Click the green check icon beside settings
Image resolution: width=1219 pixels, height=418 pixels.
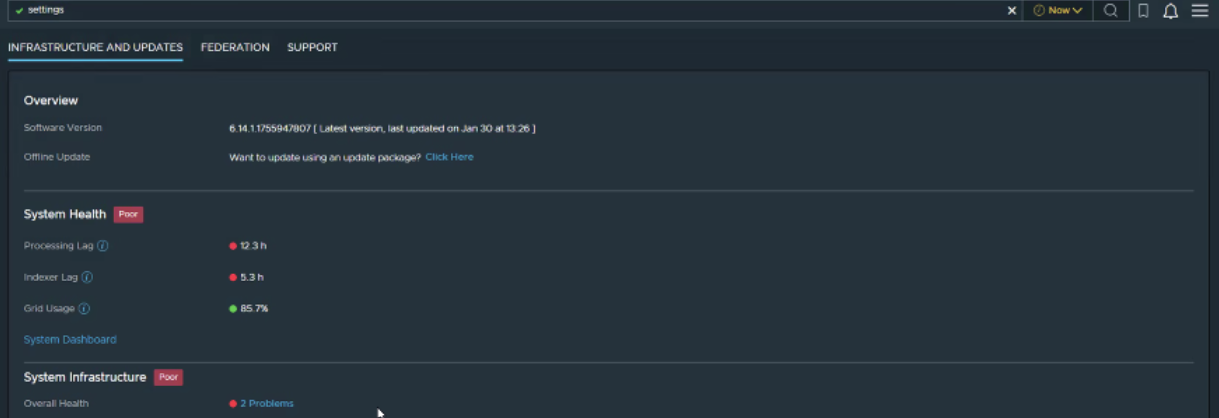click(19, 11)
